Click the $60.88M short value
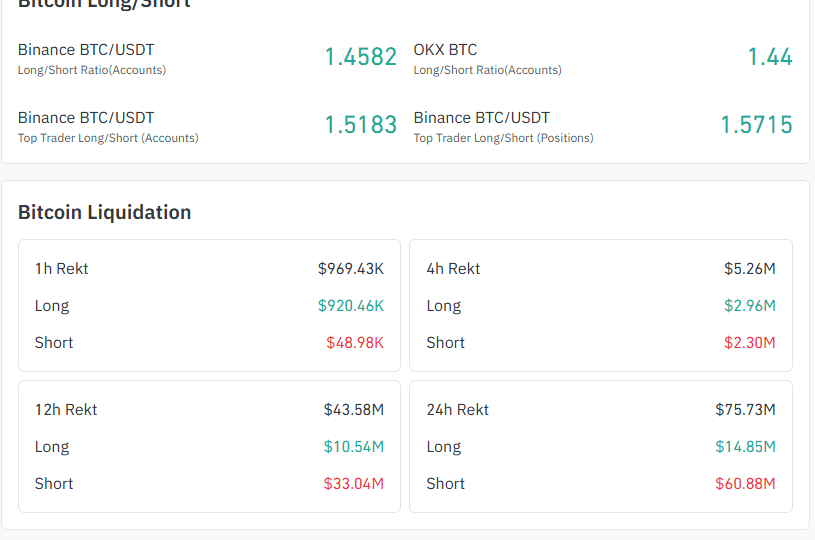The width and height of the screenshot is (815, 540). pos(745,483)
